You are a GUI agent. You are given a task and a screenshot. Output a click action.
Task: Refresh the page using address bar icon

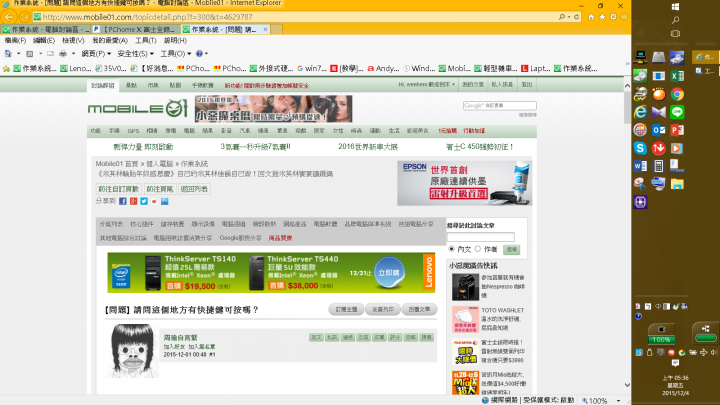[x=577, y=17]
